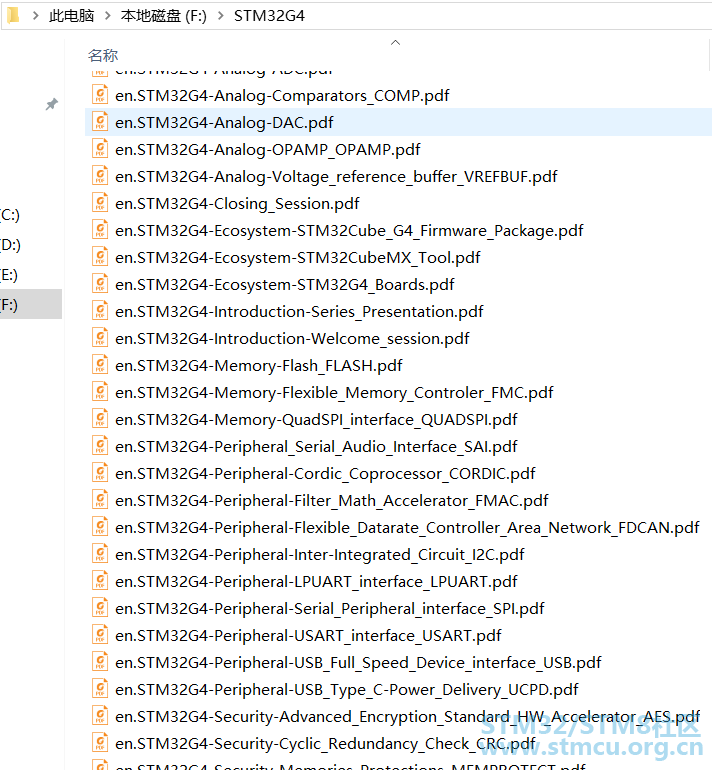Click PDF icon of FDCAN file
Image resolution: width=712 pixels, height=770 pixels.
100,526
